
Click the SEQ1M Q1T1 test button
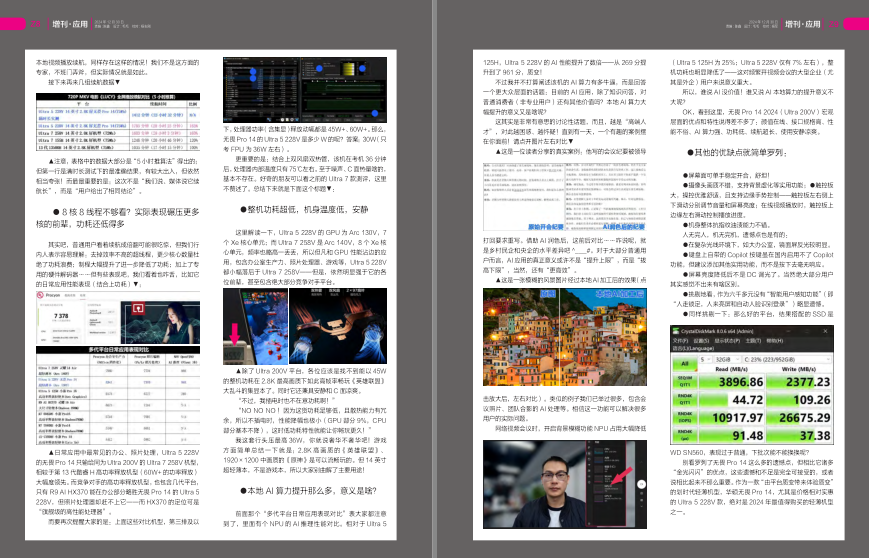pos(684,381)
